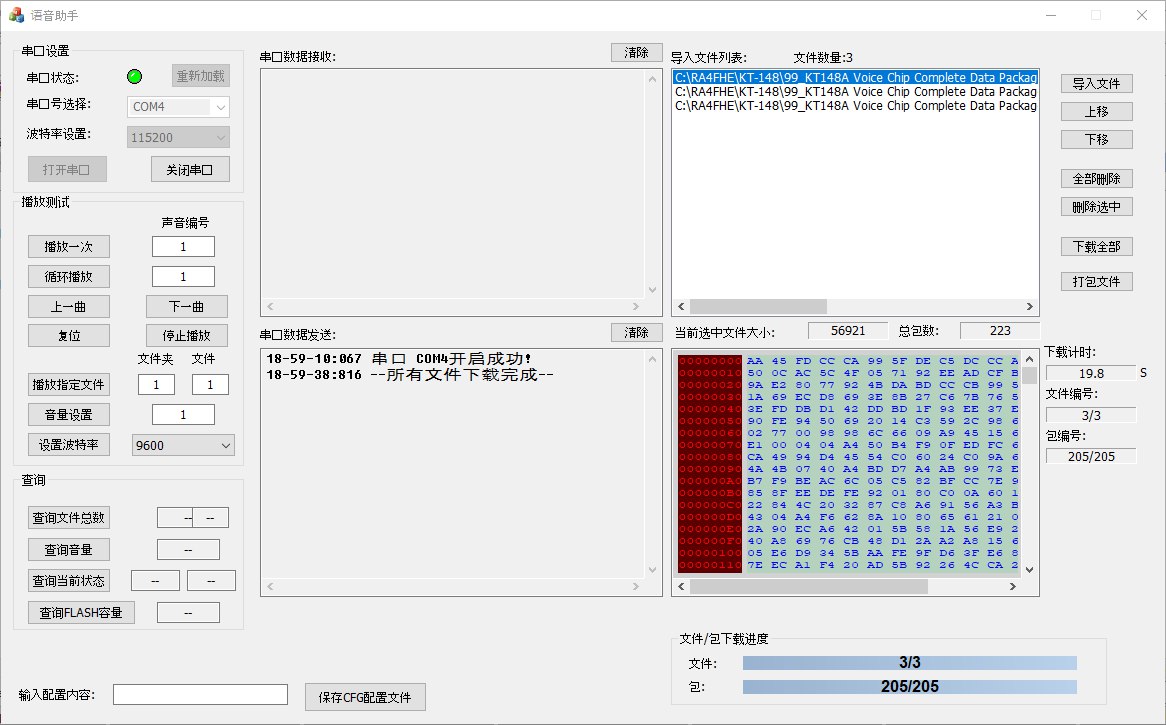Click the green serial port status indicator
The height and width of the screenshot is (725, 1166).
pyautogui.click(x=135, y=76)
